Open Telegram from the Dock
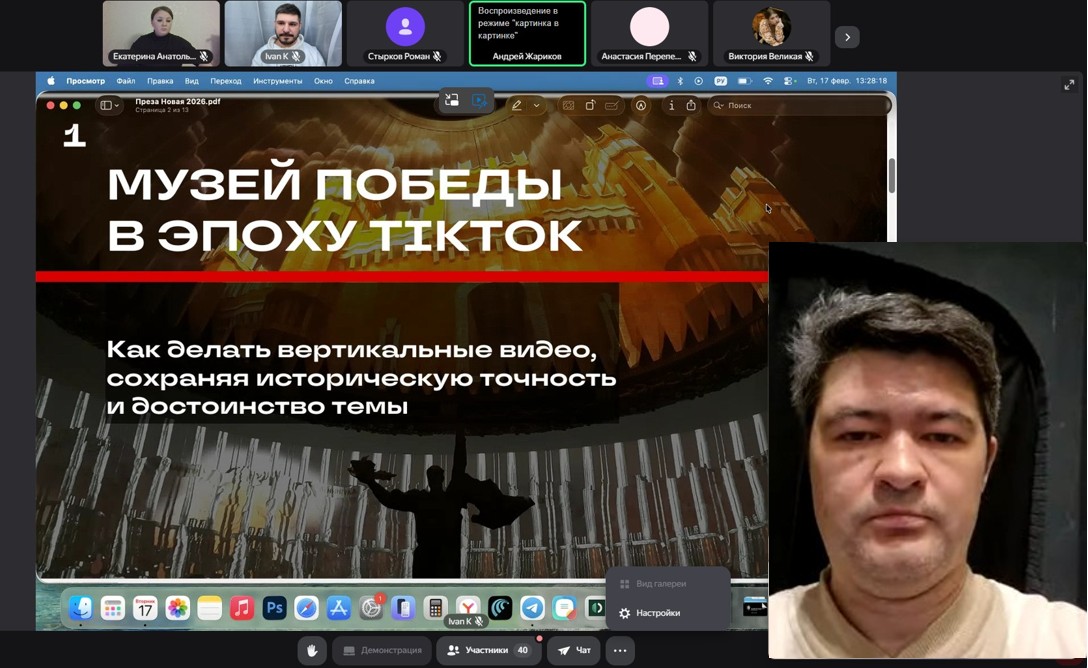The height and width of the screenshot is (668, 1088). coord(533,608)
